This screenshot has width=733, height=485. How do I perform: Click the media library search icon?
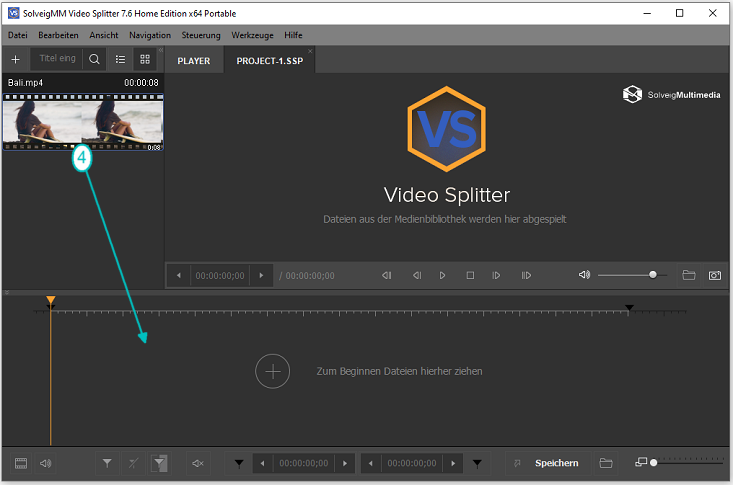coord(94,59)
